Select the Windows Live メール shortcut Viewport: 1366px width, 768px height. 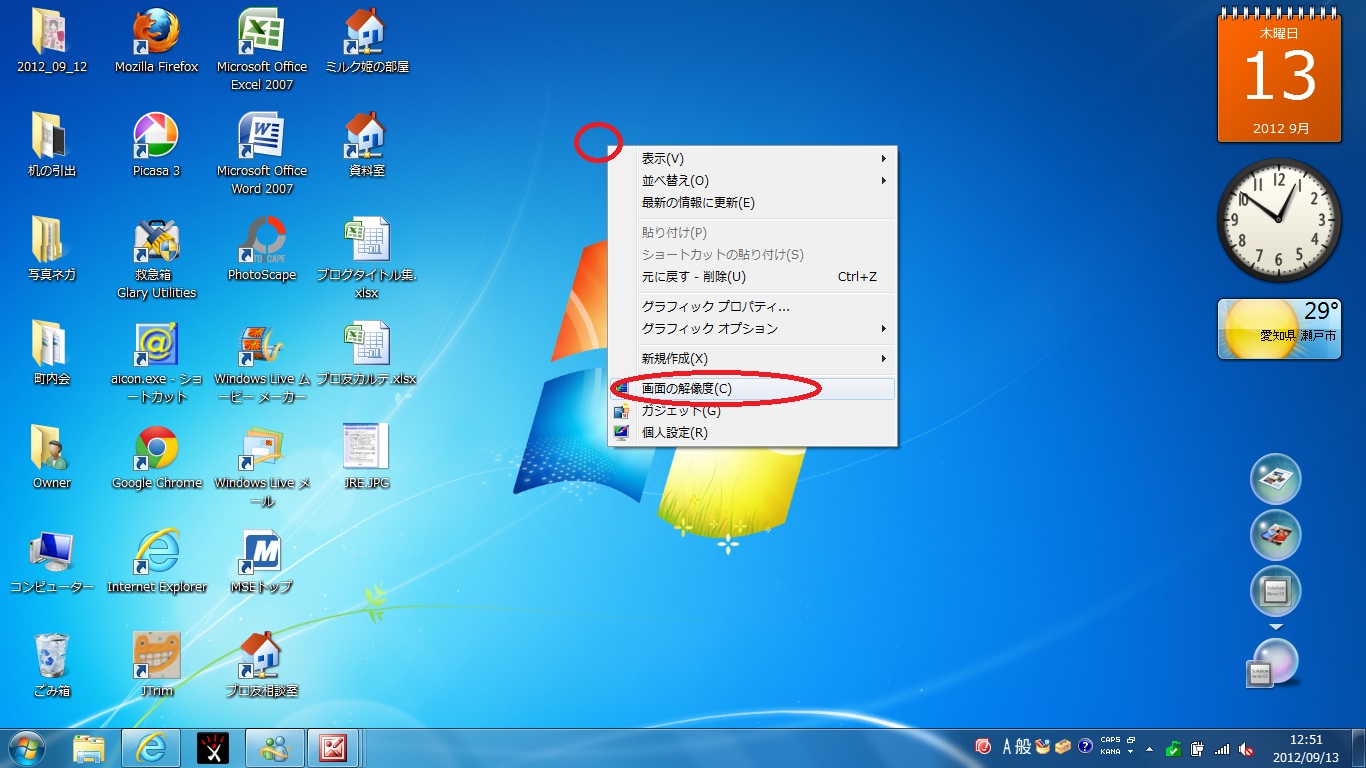[x=262, y=466]
